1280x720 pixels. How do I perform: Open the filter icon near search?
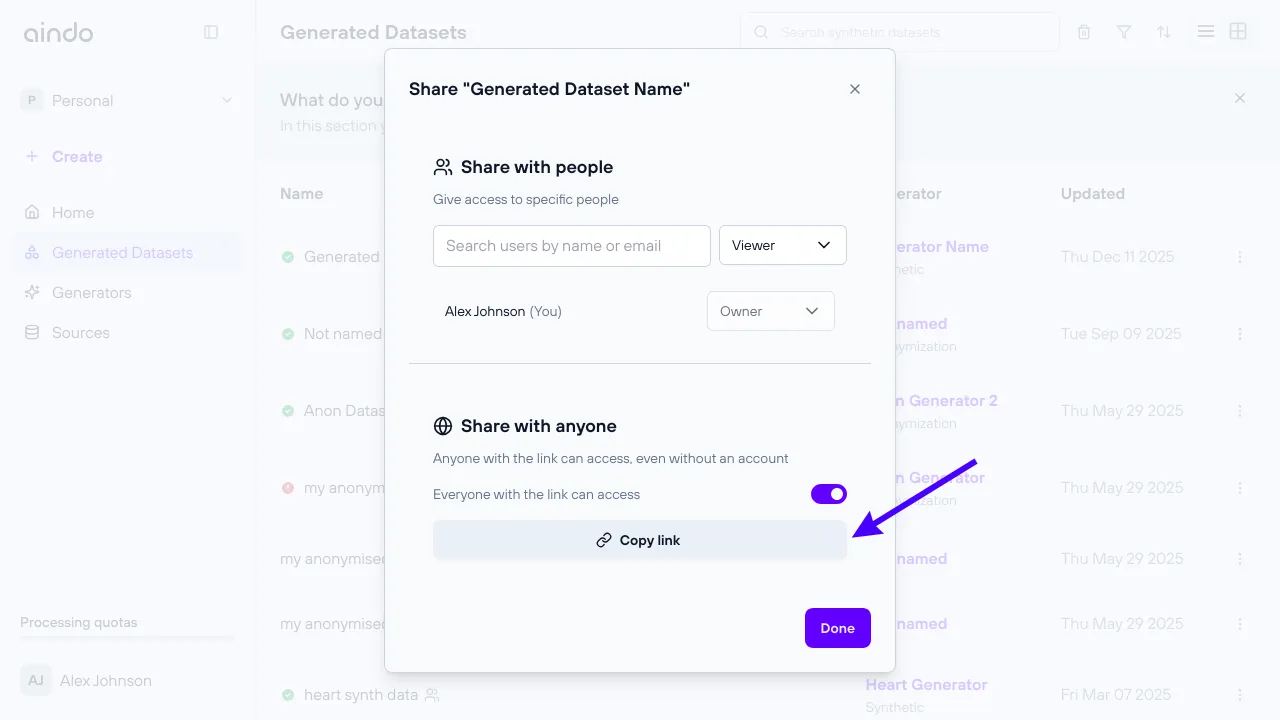click(x=1124, y=31)
